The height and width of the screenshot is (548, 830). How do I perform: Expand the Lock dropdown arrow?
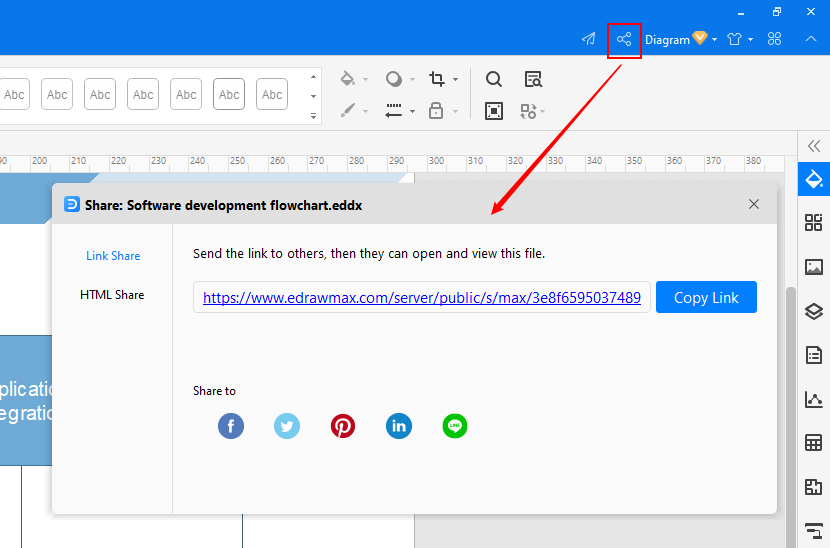[455, 112]
